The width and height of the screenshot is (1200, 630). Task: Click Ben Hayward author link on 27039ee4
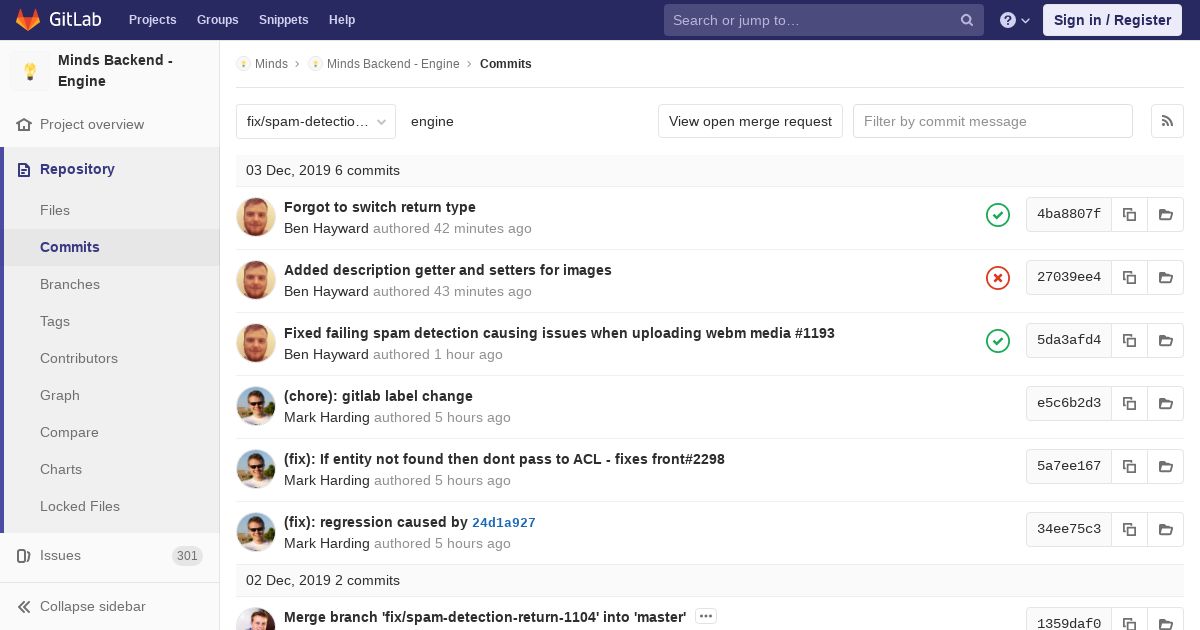pos(326,291)
